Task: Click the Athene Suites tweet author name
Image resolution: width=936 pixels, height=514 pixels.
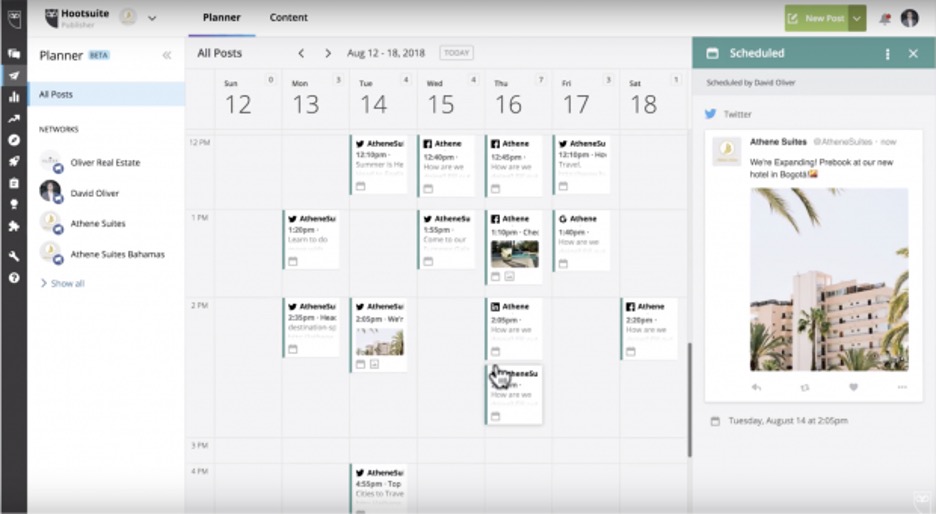Action: coord(778,142)
